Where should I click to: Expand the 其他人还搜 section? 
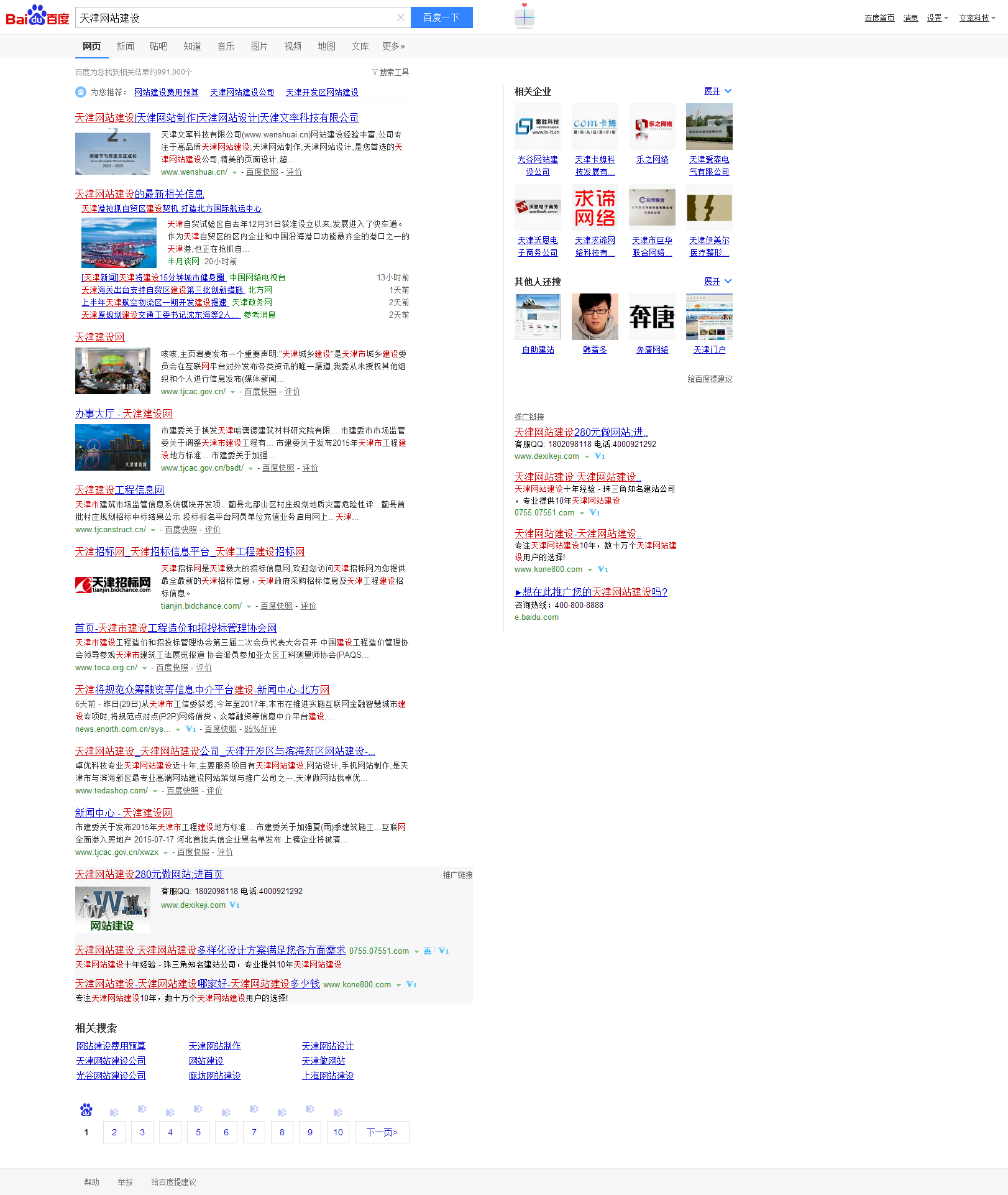717,282
